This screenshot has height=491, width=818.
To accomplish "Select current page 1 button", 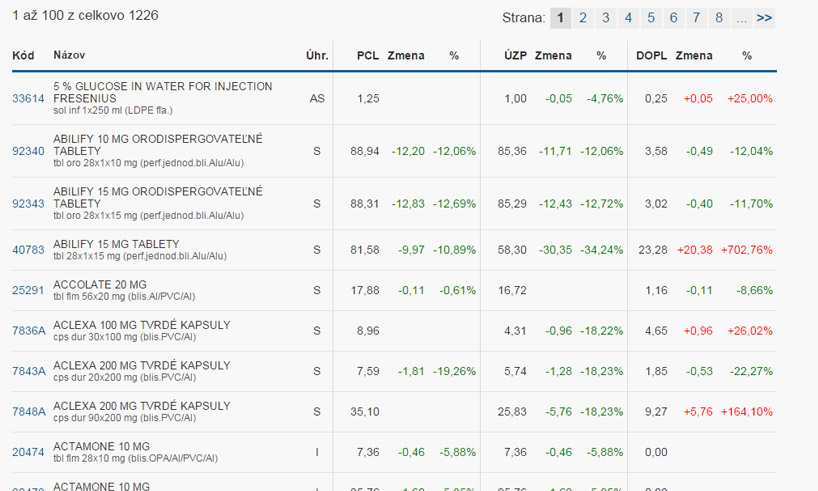I will [x=560, y=18].
